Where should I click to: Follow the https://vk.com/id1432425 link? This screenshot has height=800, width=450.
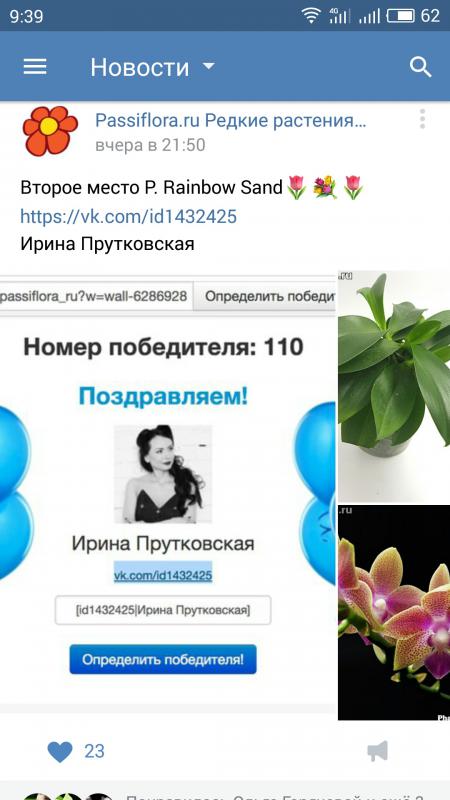pyautogui.click(x=129, y=216)
